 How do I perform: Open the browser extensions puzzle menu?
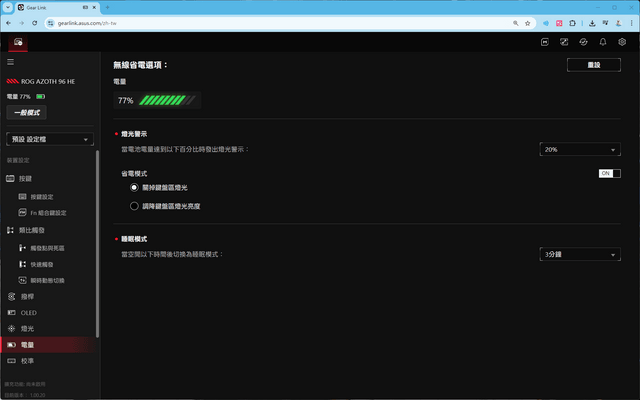click(572, 23)
